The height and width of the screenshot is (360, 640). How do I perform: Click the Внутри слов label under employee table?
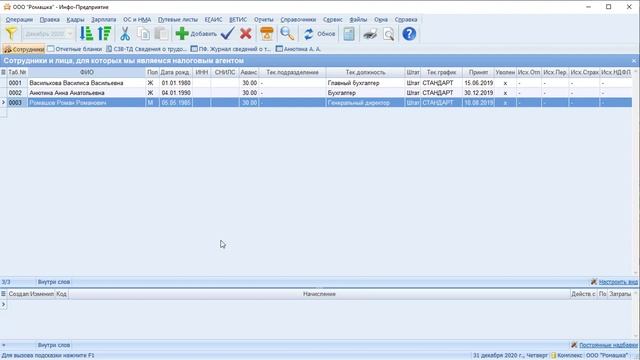click(x=54, y=282)
